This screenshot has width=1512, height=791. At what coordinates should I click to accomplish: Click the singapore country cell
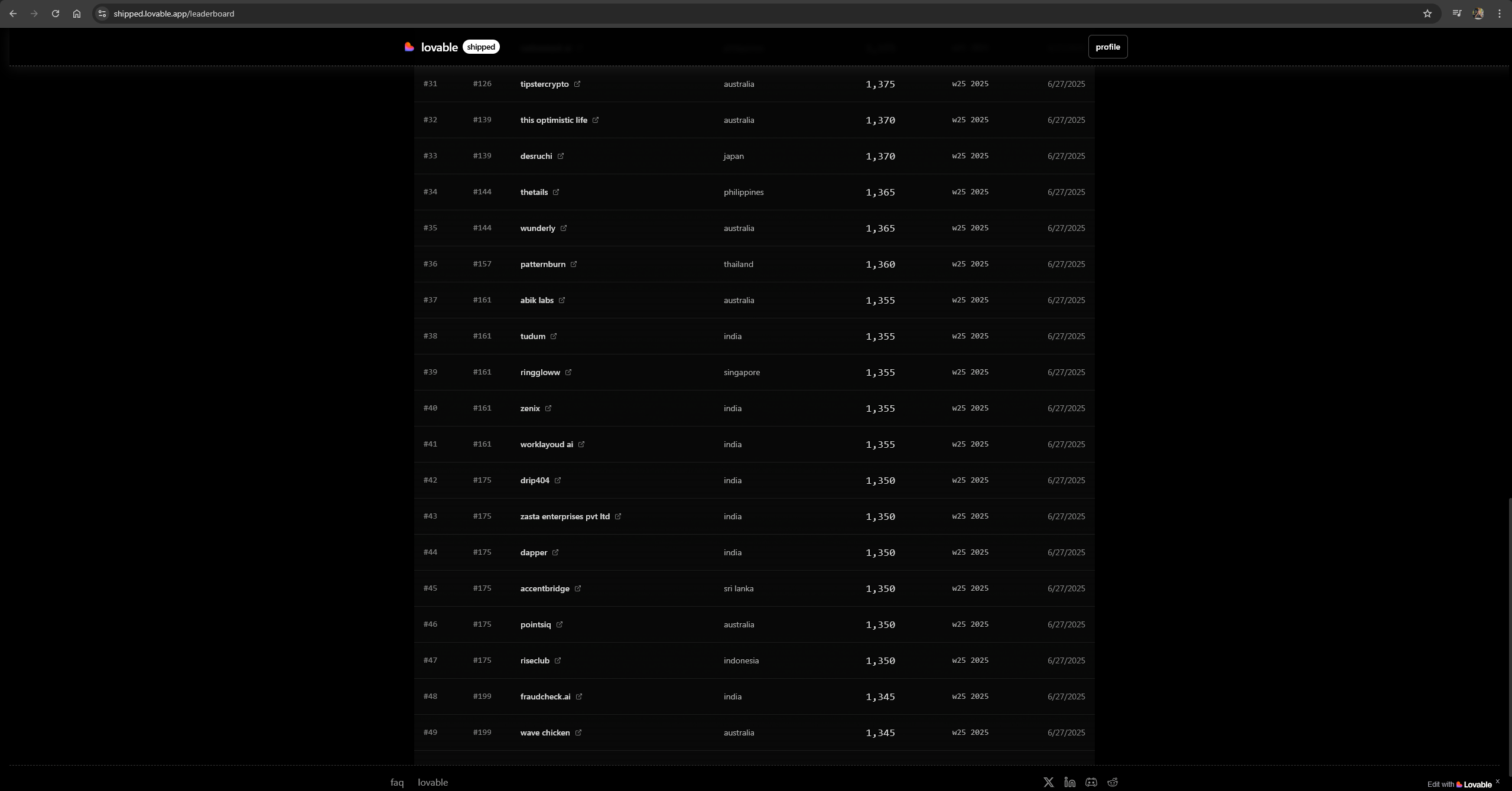coord(742,372)
